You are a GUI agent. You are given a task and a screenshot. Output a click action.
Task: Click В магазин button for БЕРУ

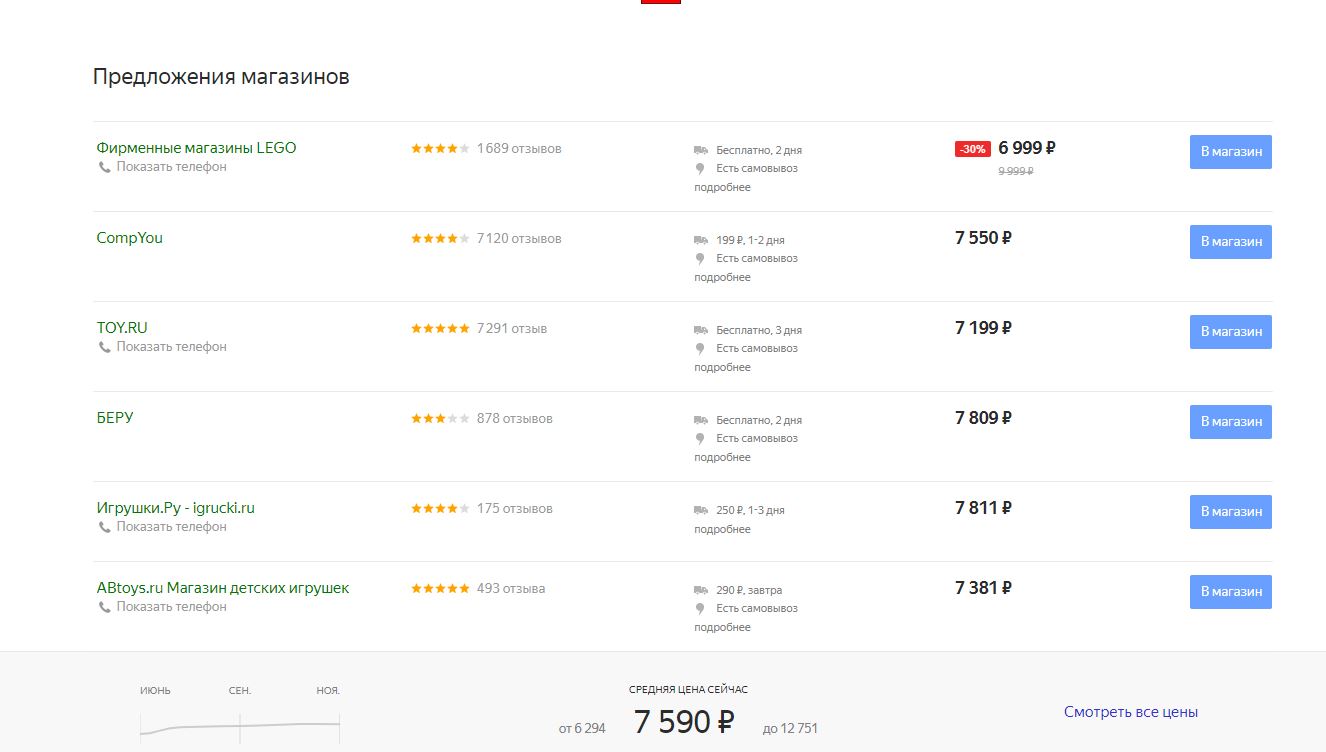coord(1231,422)
